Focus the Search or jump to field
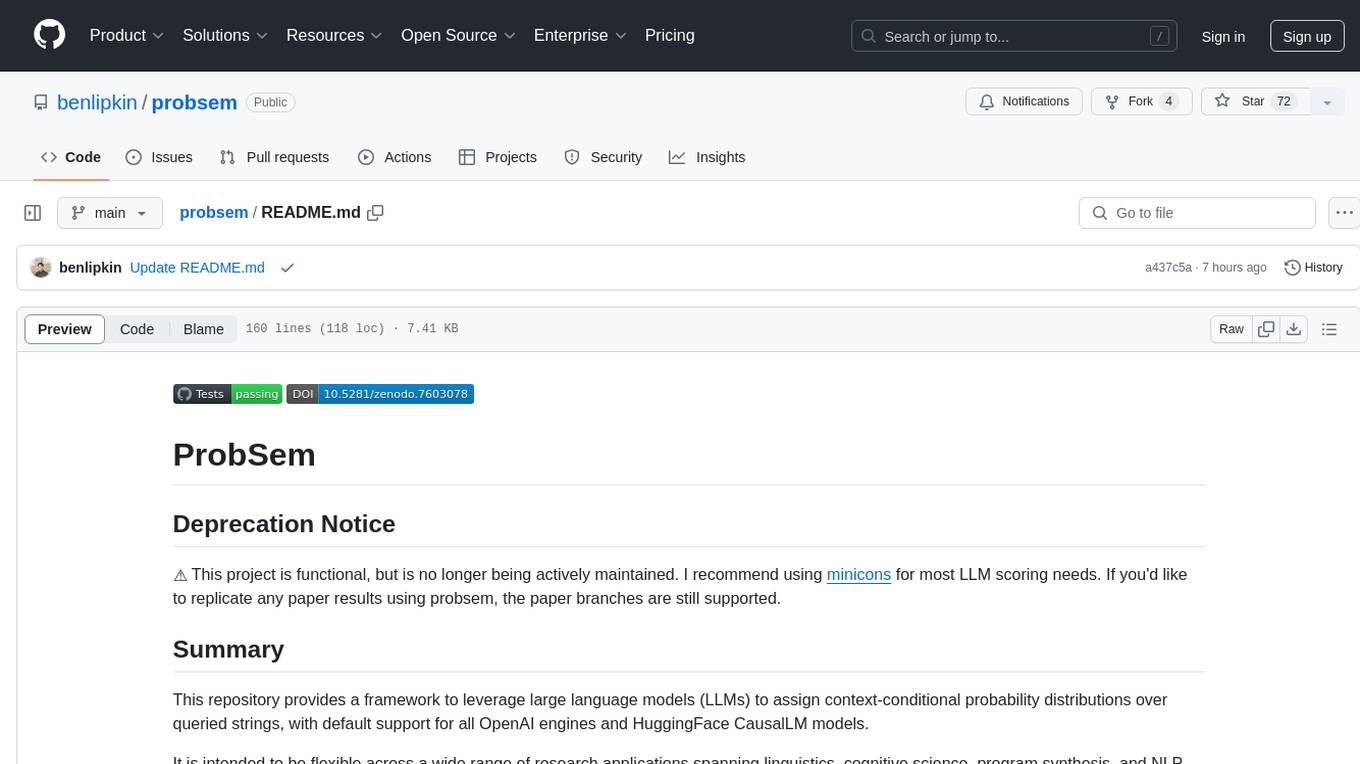The image size is (1360, 764). pyautogui.click(x=1016, y=36)
